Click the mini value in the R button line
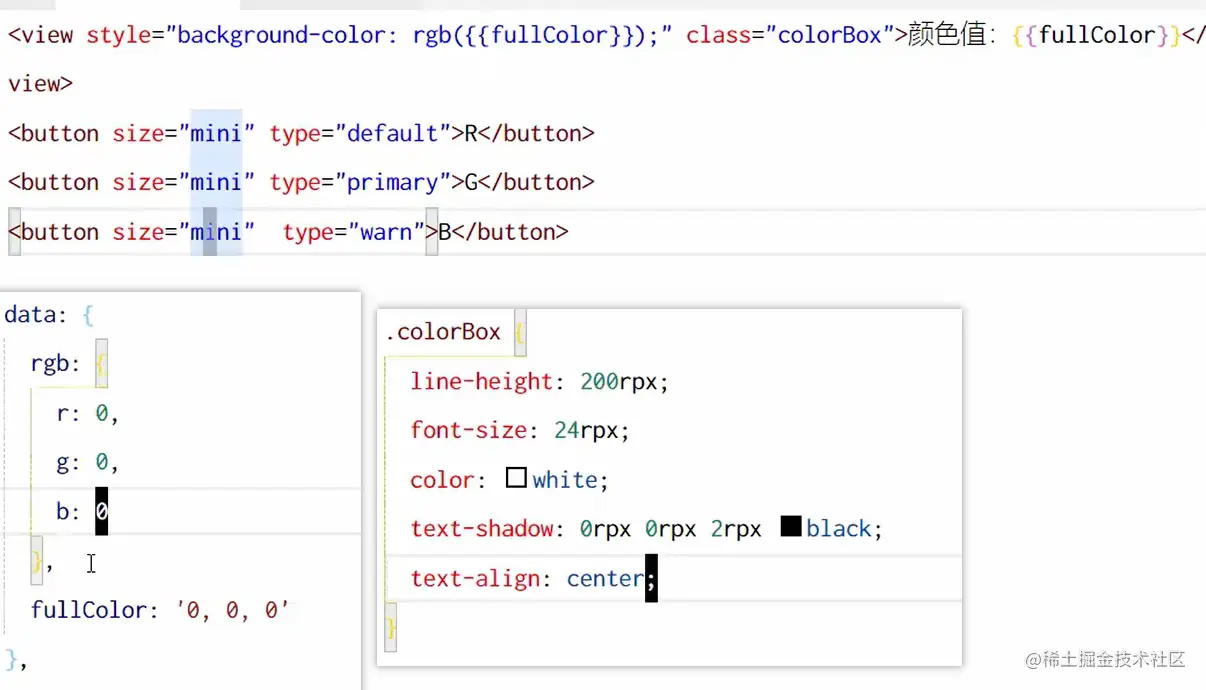Image resolution: width=1206 pixels, height=690 pixels. tap(216, 133)
